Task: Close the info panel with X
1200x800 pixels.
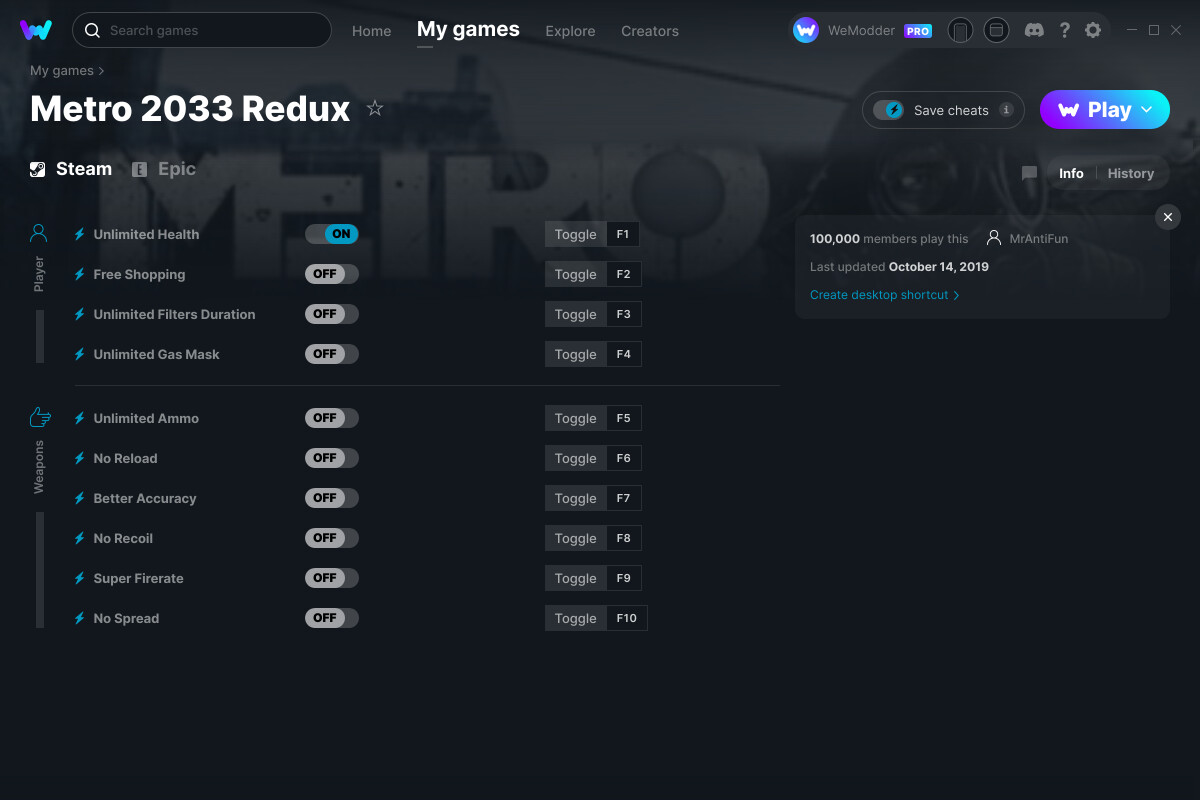Action: (1168, 217)
